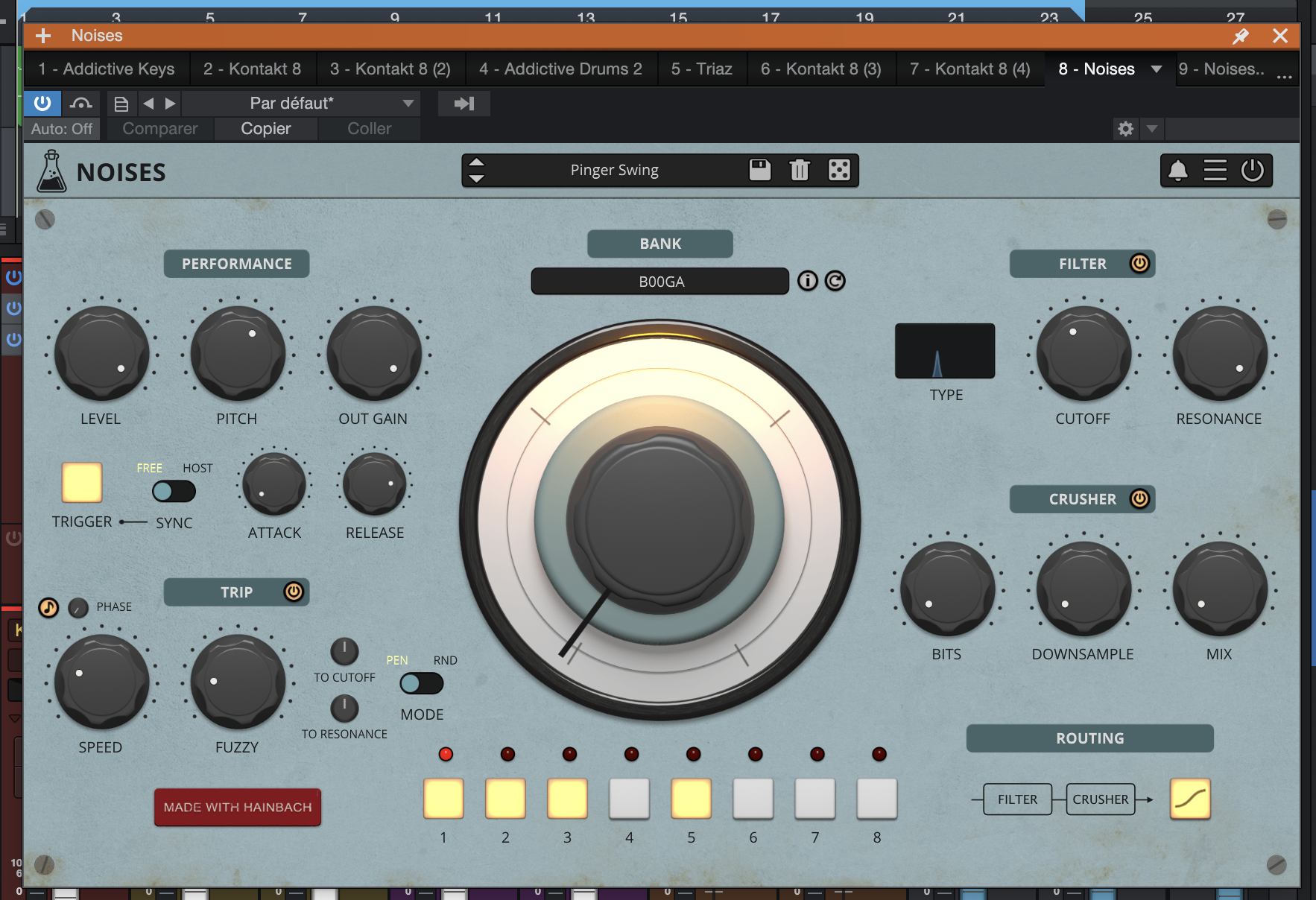Expand the BOOGA bank selector

[x=659, y=282]
